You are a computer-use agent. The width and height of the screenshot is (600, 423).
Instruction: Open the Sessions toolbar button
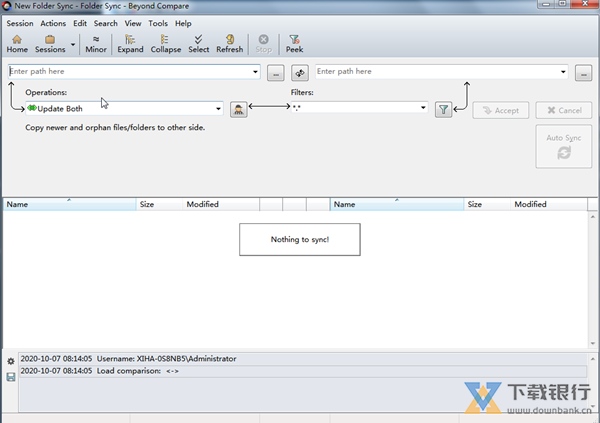point(50,43)
